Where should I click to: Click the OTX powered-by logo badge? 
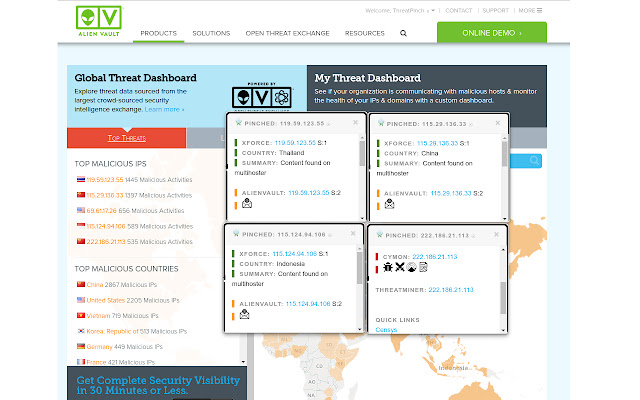pyautogui.click(x=262, y=96)
